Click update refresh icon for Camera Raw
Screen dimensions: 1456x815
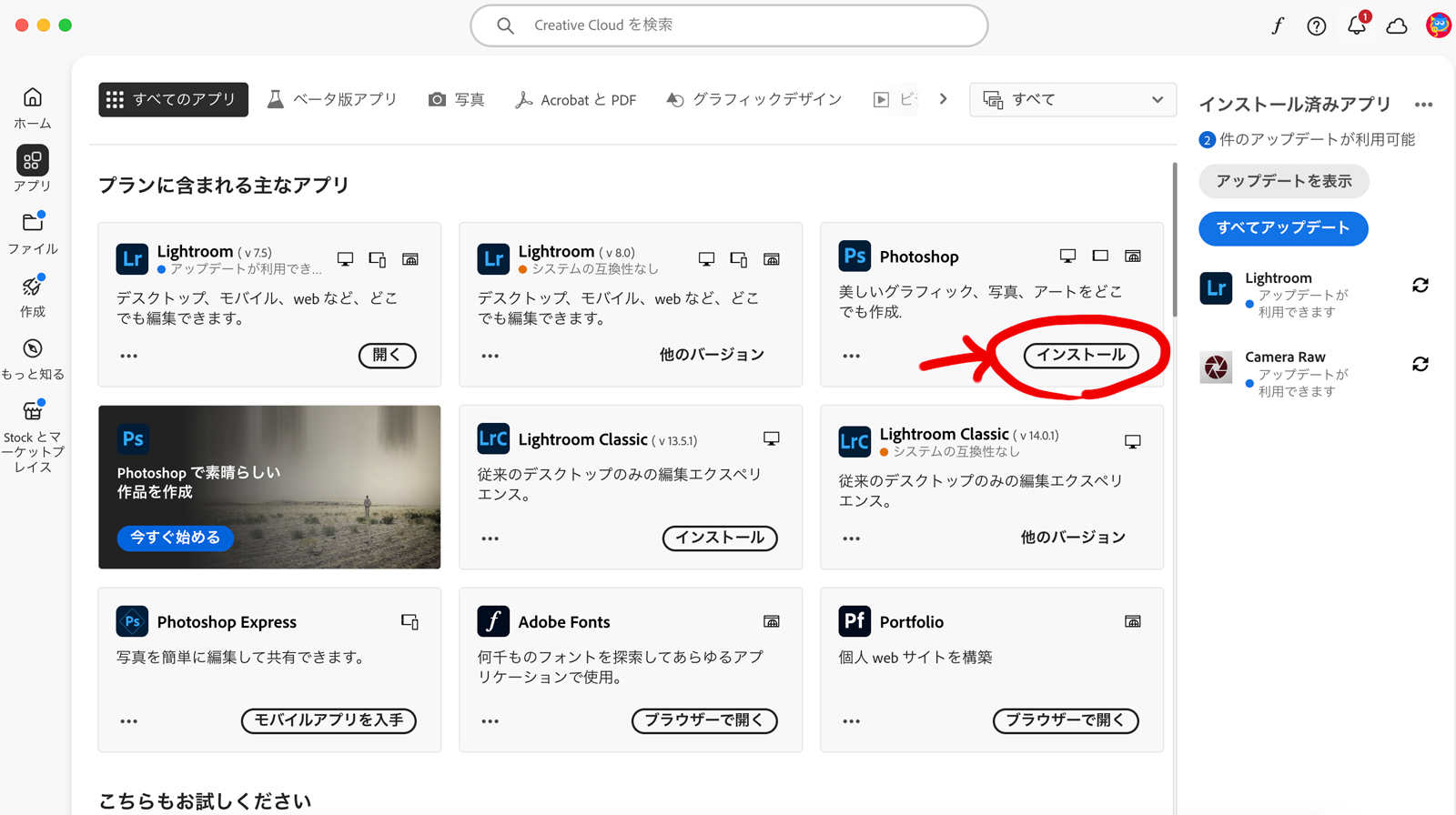(x=1421, y=365)
